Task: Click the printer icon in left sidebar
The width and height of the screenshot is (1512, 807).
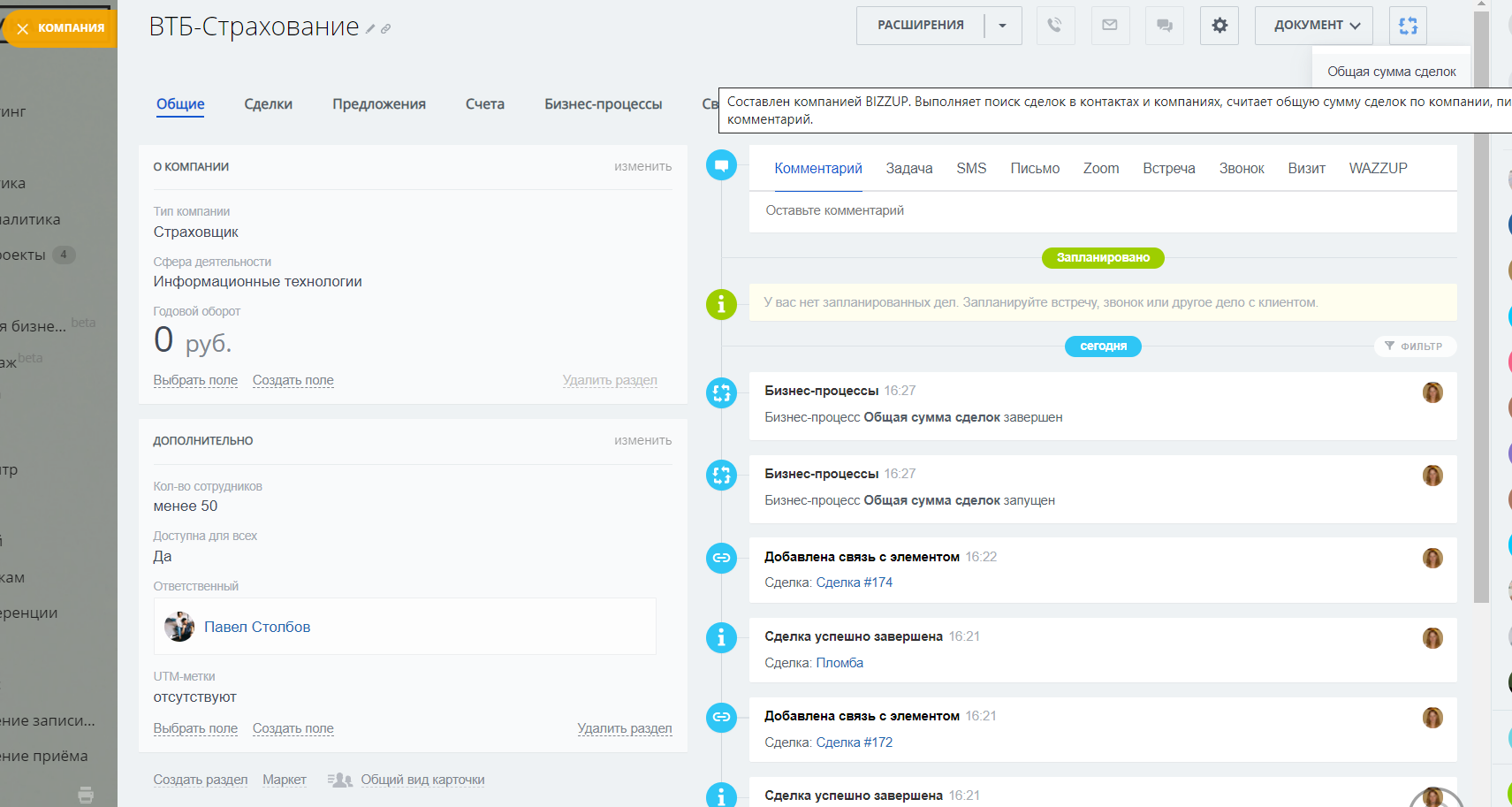Action: 86,795
